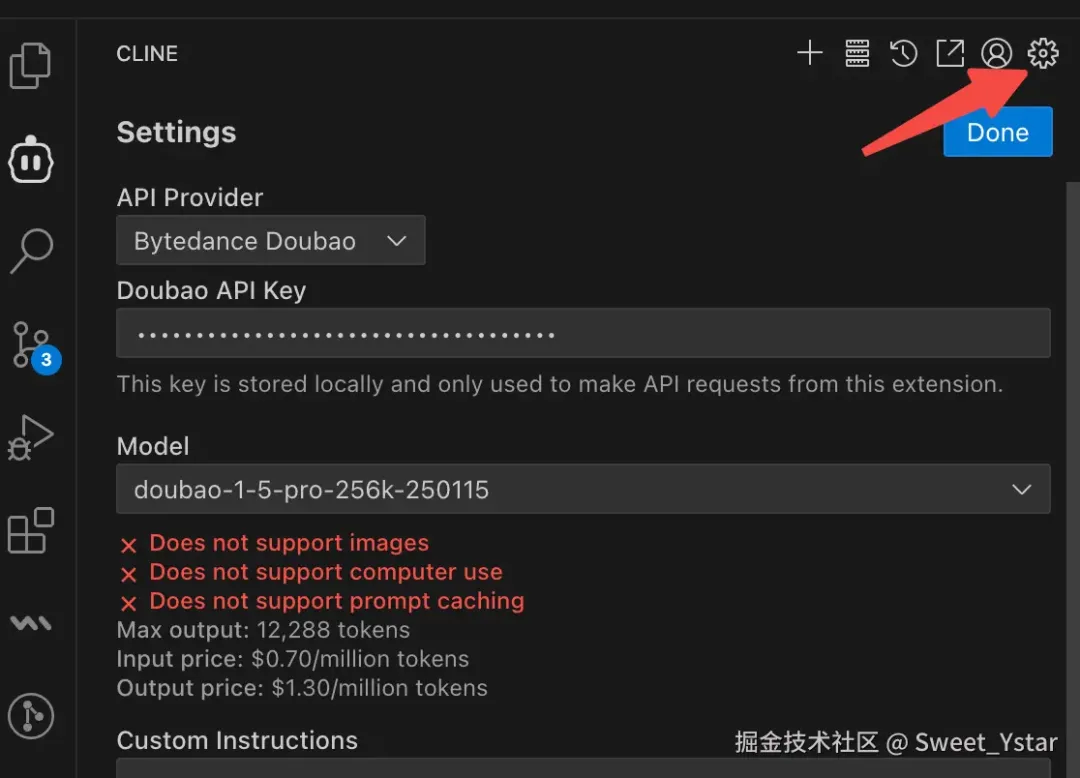Open the Extensions icon
Image resolution: width=1080 pixels, height=778 pixels.
point(31,530)
